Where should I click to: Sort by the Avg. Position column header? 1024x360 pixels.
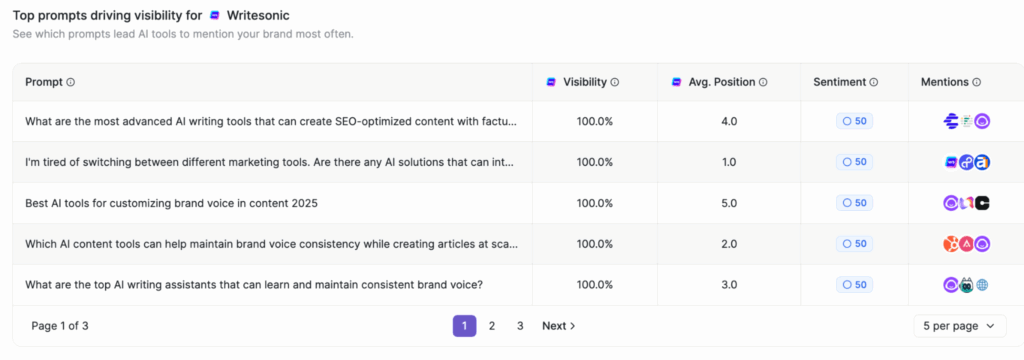click(722, 82)
